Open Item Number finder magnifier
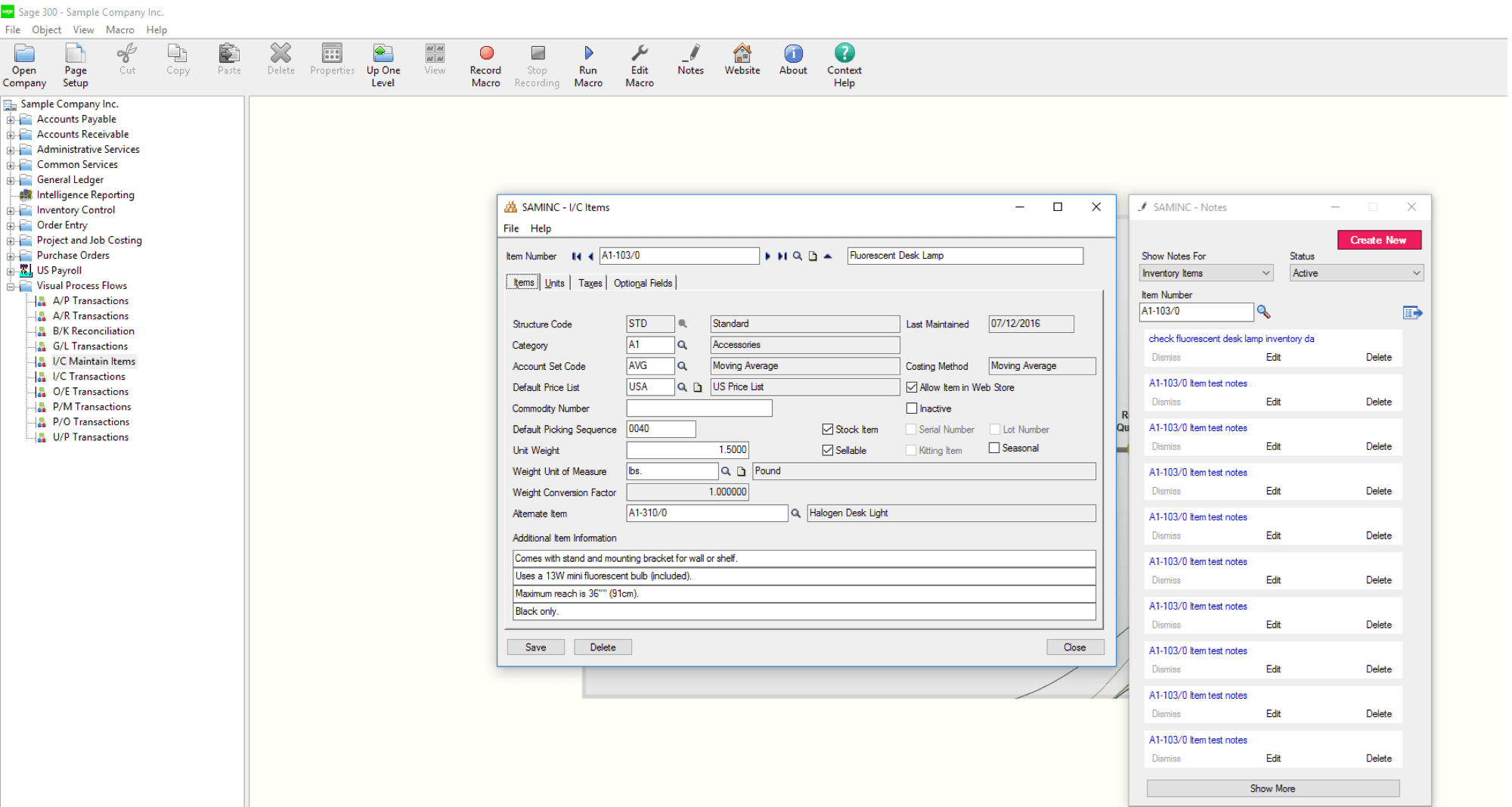Image resolution: width=1512 pixels, height=807 pixels. [798, 256]
